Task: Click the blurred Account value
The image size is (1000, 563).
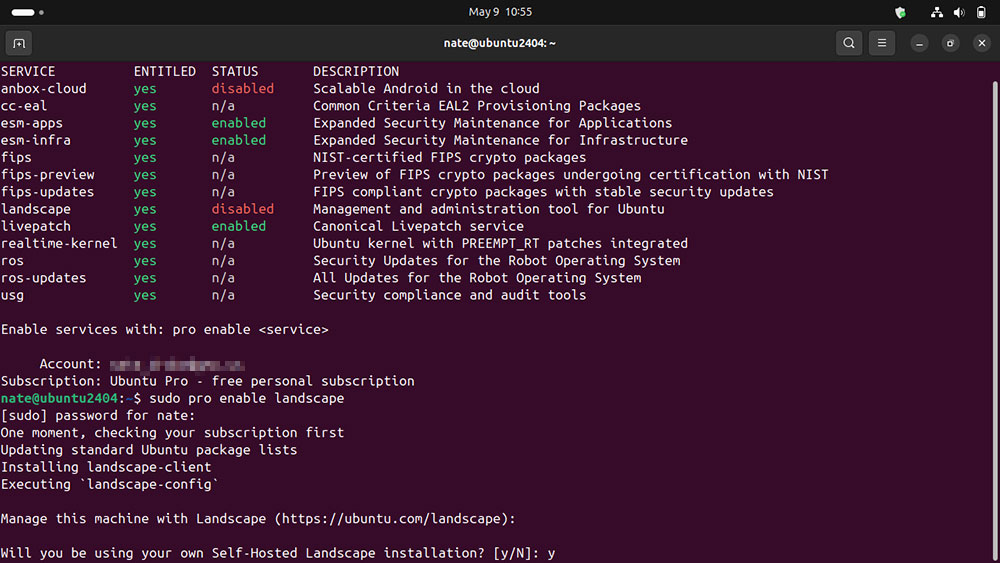Action: point(177,365)
